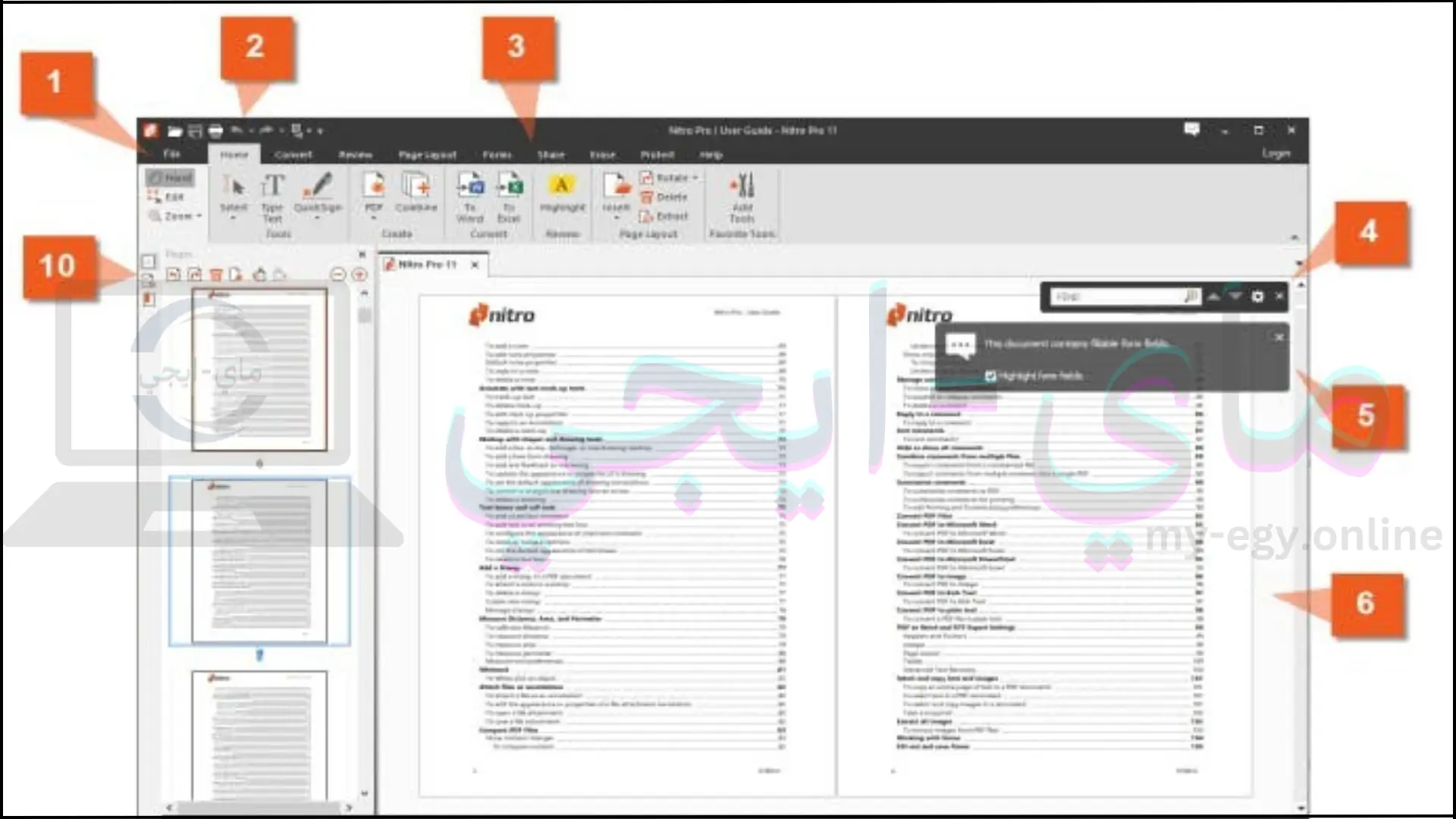Apply the Highlight tool
Viewport: 1456px width, 819px height.
click(x=562, y=193)
